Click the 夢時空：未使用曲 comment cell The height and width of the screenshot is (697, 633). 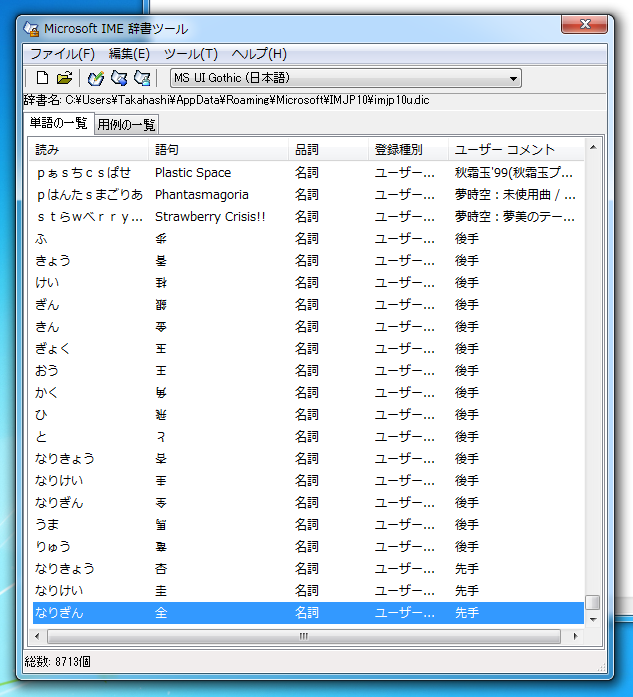(515, 195)
